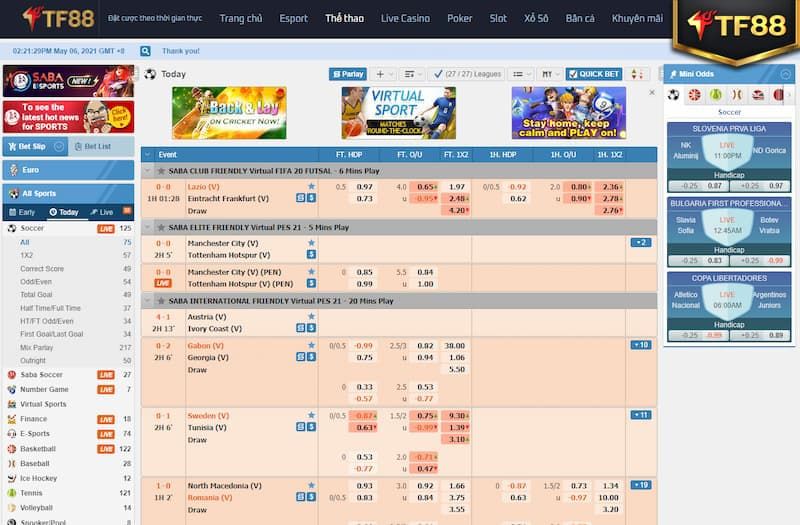The height and width of the screenshot is (525, 800).
Task: Click the live streaming TV icon next to Live tab
Action: coord(127,211)
